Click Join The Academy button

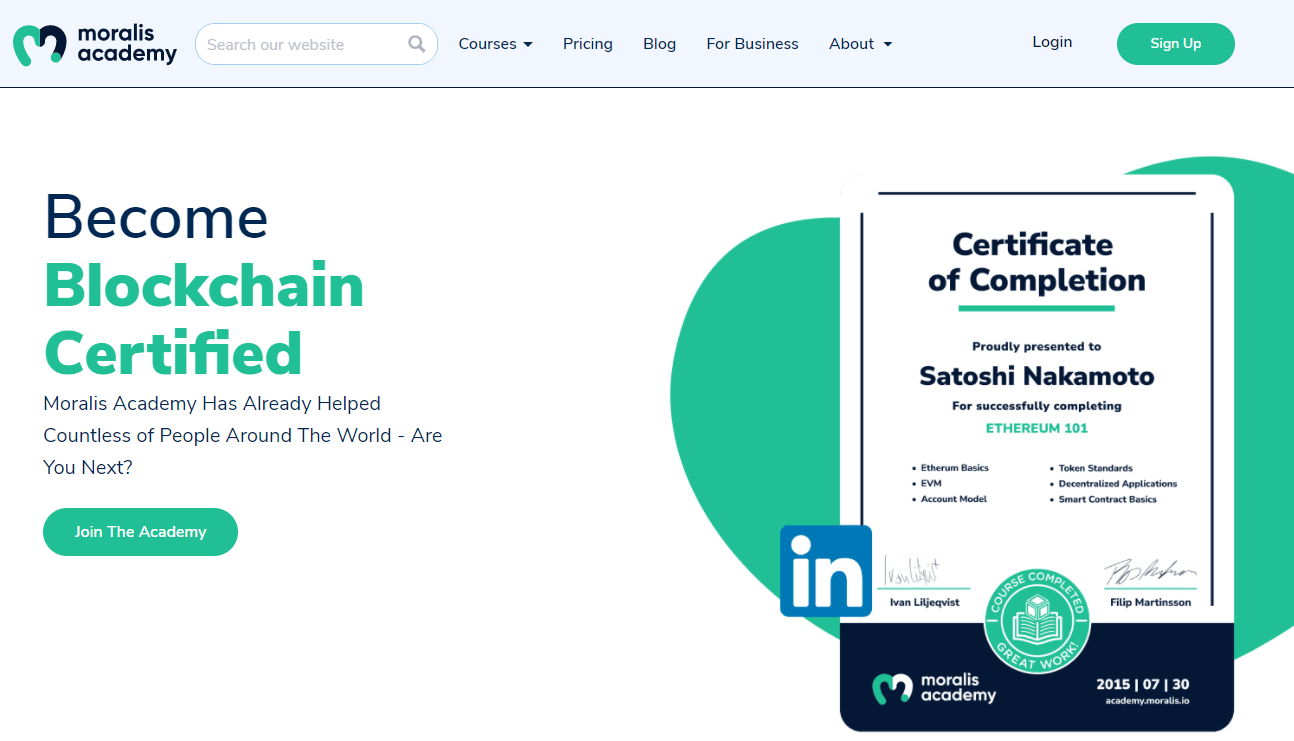pos(140,532)
